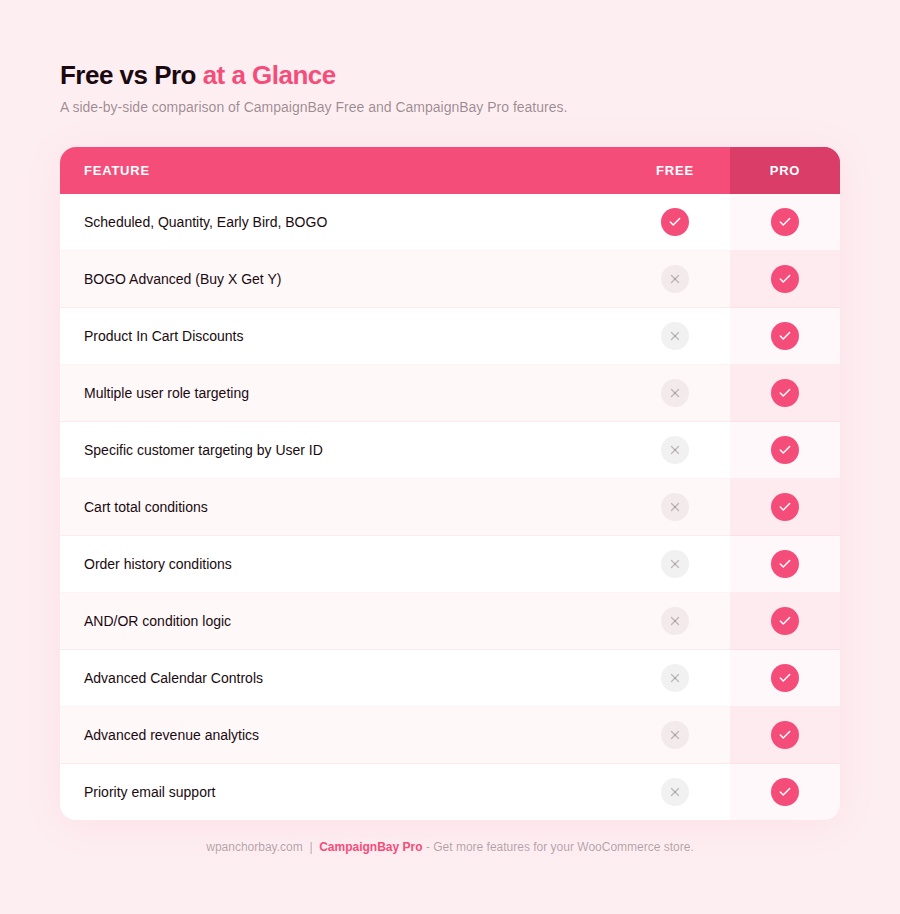
Task: Click Free X icon for AND/OR condition logic
Action: pyautogui.click(x=675, y=621)
